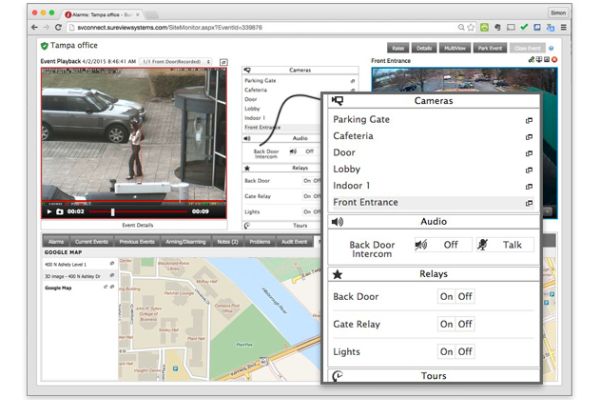
Task: Click the red playback progress bar
Action: coord(140,211)
